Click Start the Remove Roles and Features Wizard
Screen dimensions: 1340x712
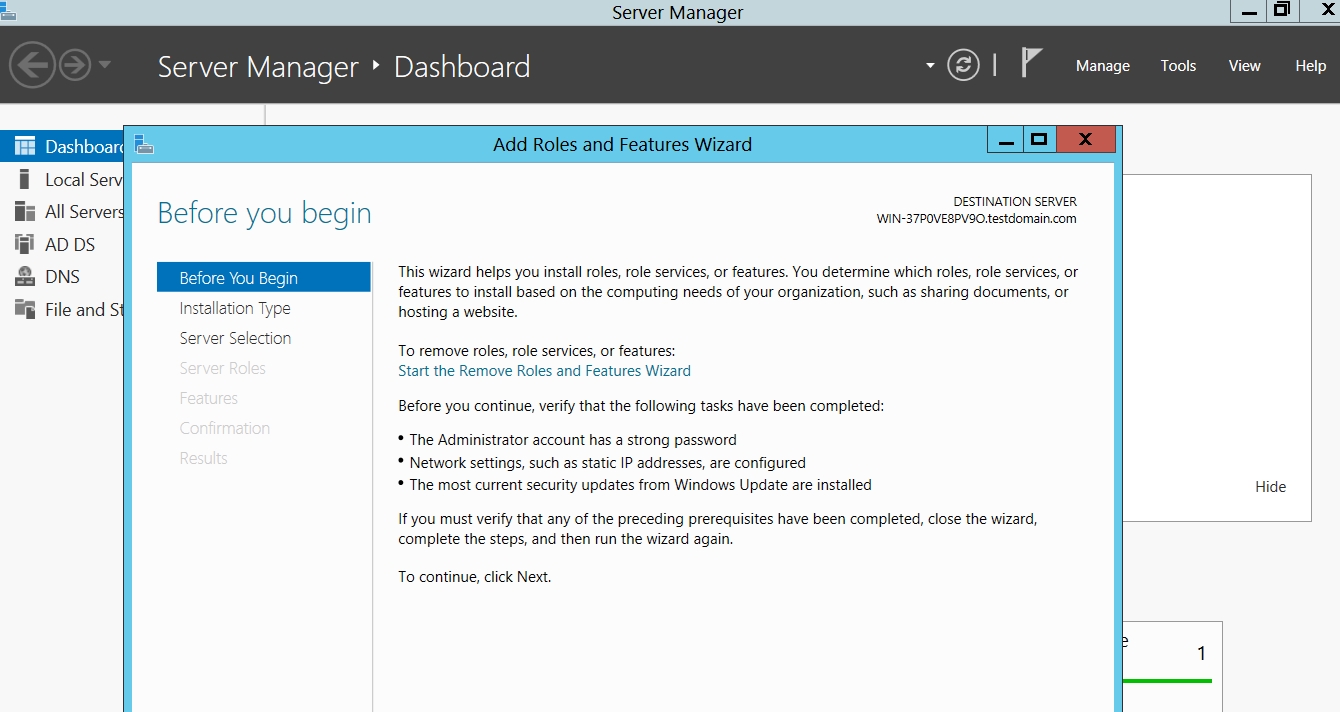pos(544,371)
